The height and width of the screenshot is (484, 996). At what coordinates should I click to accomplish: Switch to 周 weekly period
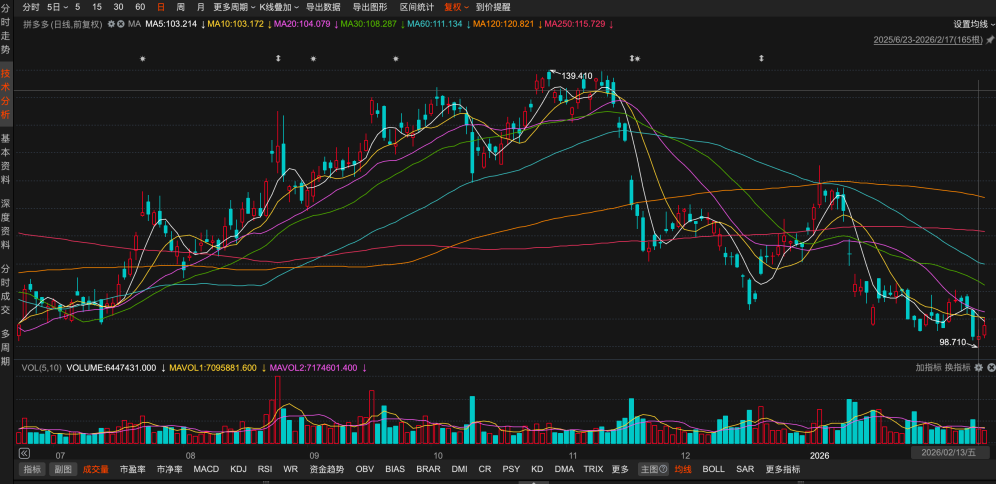tap(181, 7)
